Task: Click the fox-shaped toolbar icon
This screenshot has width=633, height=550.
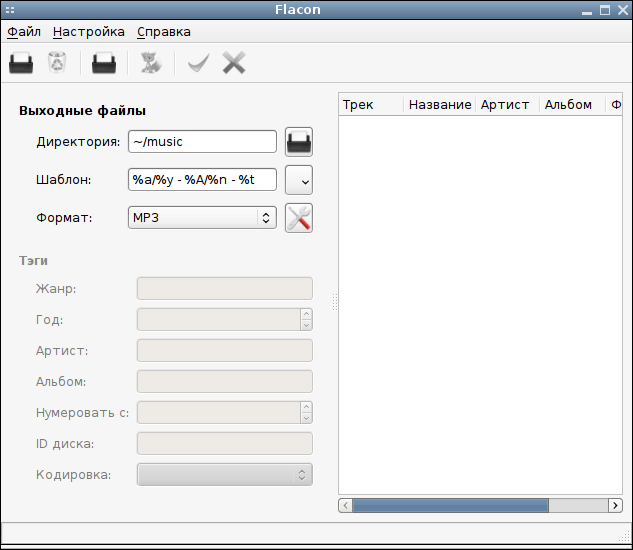Action: (x=151, y=63)
